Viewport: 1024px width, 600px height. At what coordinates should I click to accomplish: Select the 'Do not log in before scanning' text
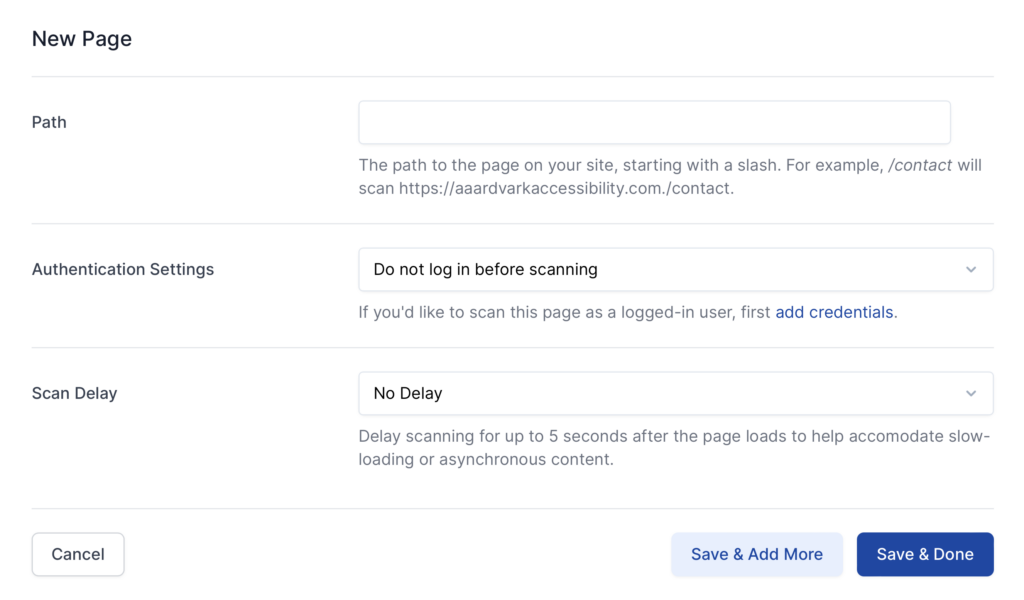pos(485,270)
